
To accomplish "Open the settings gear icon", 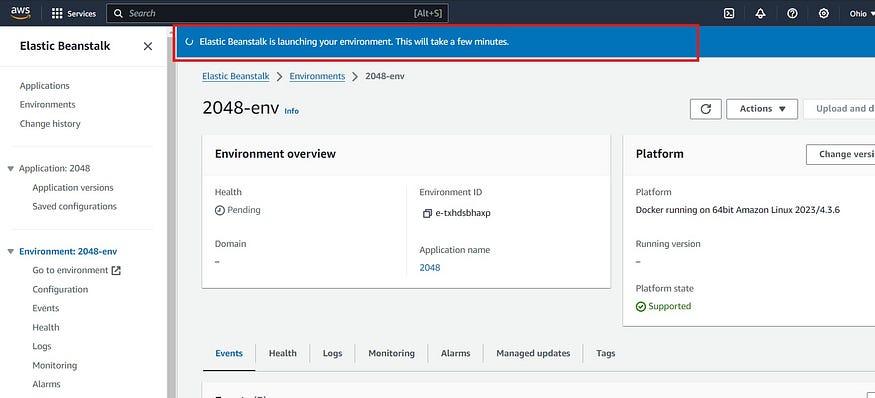I will (x=824, y=13).
